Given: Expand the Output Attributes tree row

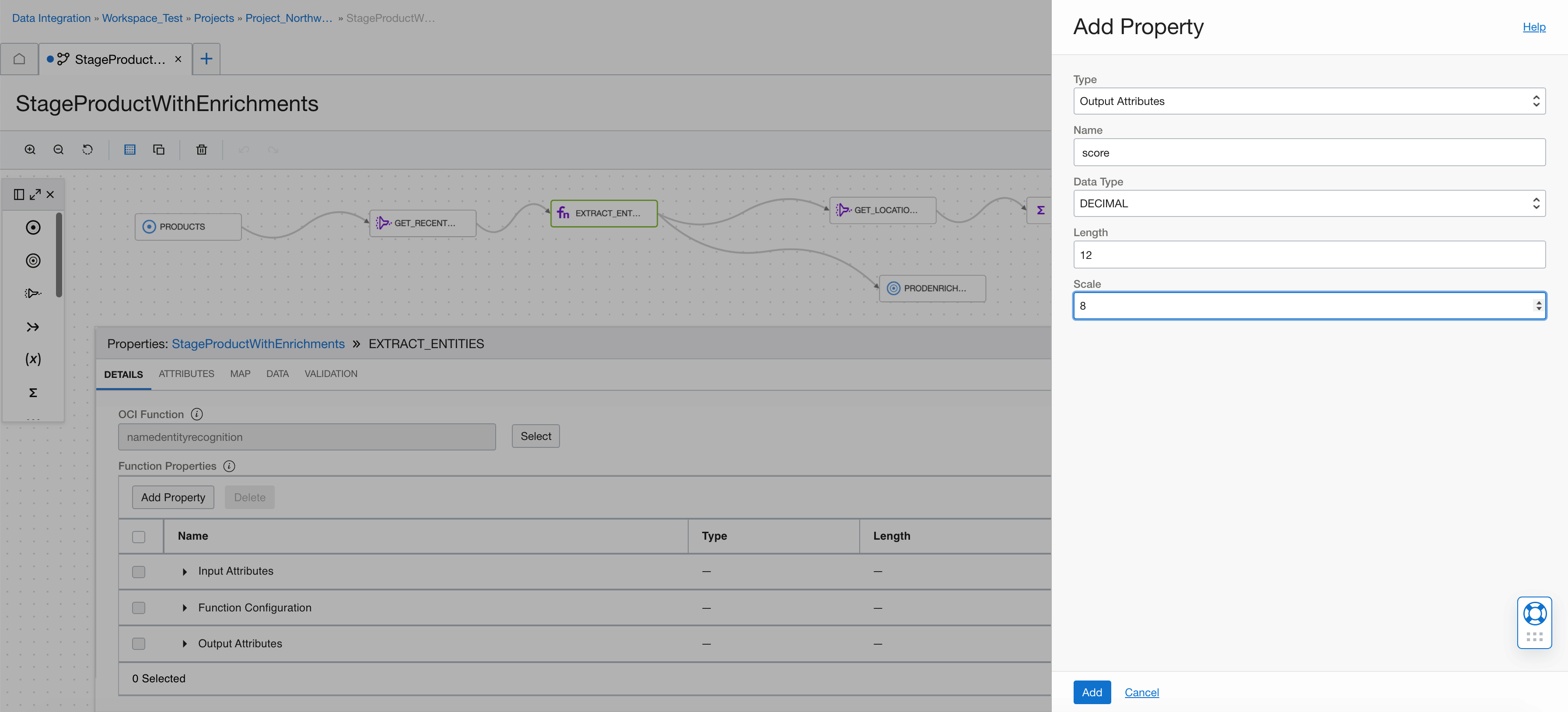Looking at the screenshot, I should coord(185,644).
